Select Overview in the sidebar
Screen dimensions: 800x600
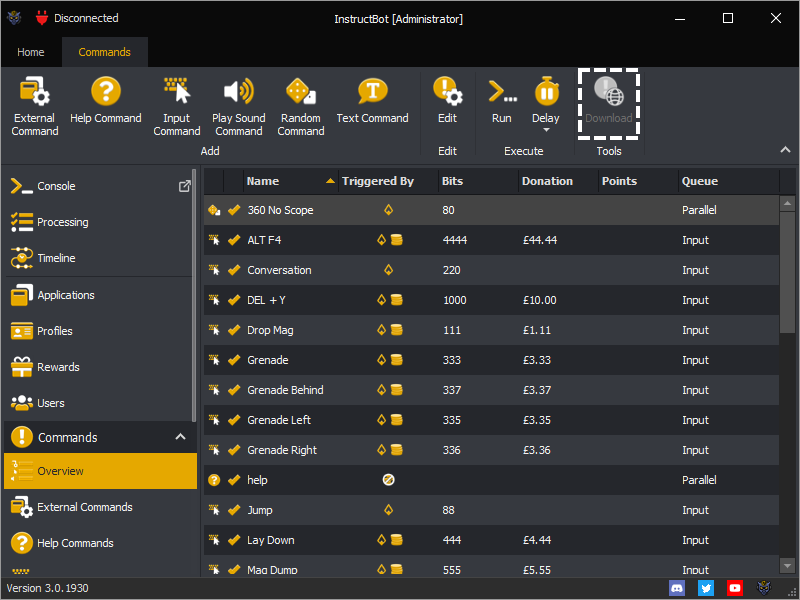[x=101, y=471]
